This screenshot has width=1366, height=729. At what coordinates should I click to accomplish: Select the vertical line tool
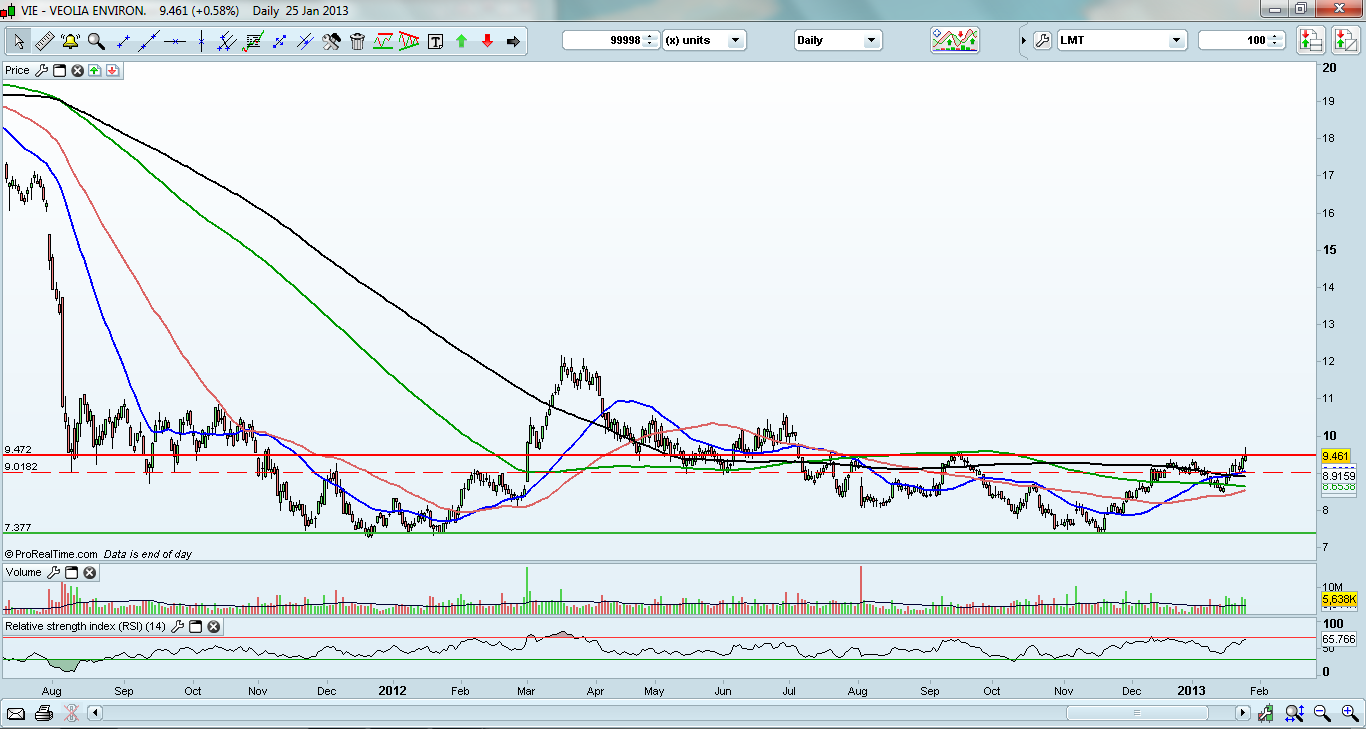tap(202, 41)
